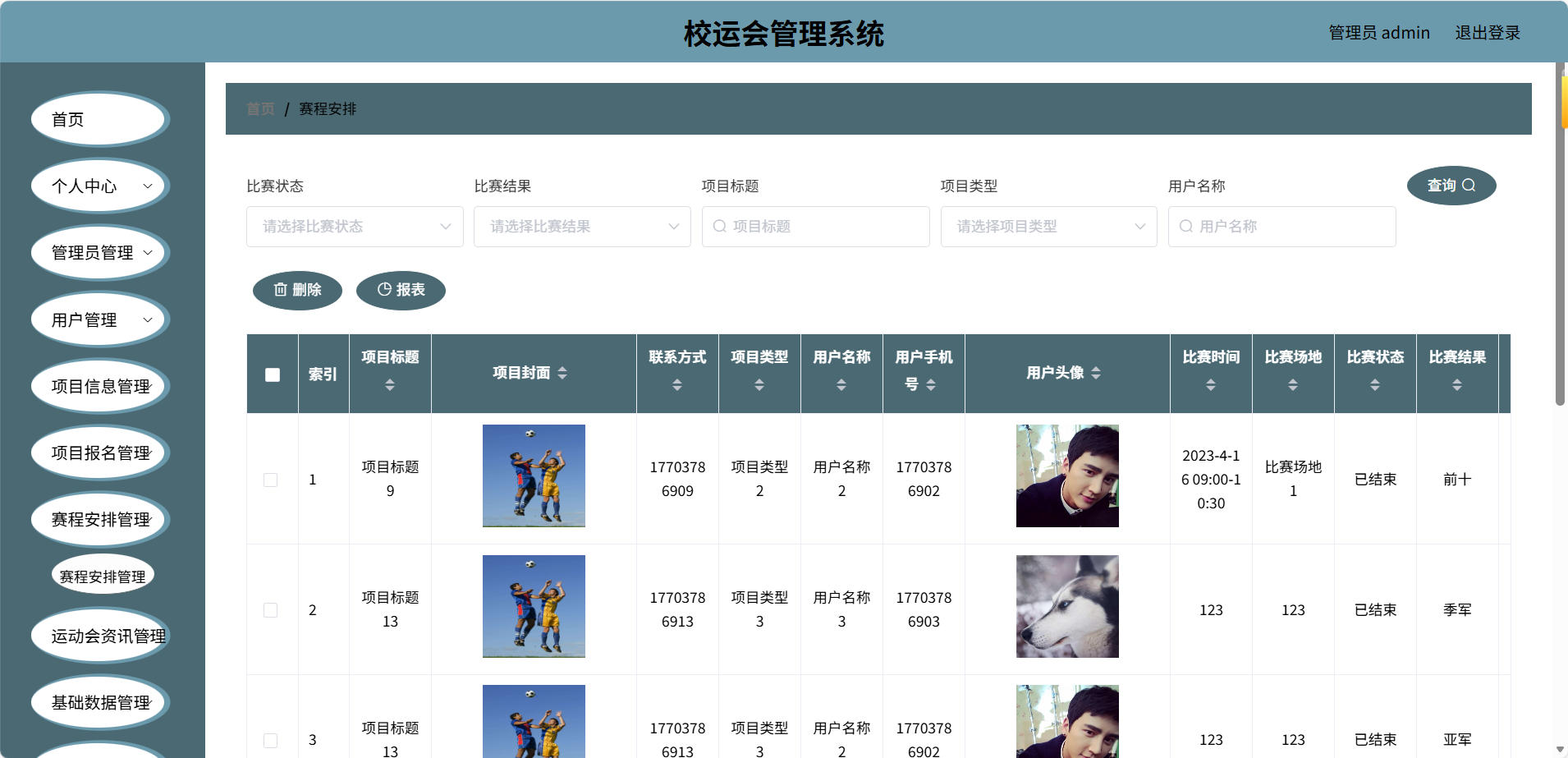Image resolution: width=1568 pixels, height=758 pixels.
Task: Click the 比赛场地 1 cell
Action: coord(1293,479)
